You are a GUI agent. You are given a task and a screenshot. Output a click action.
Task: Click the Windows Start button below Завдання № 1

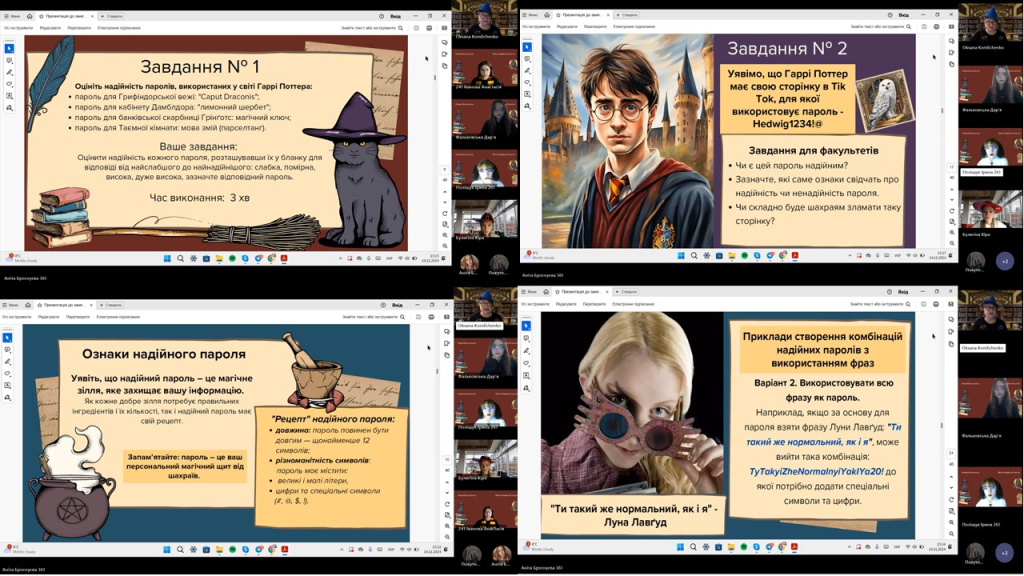coord(167,258)
